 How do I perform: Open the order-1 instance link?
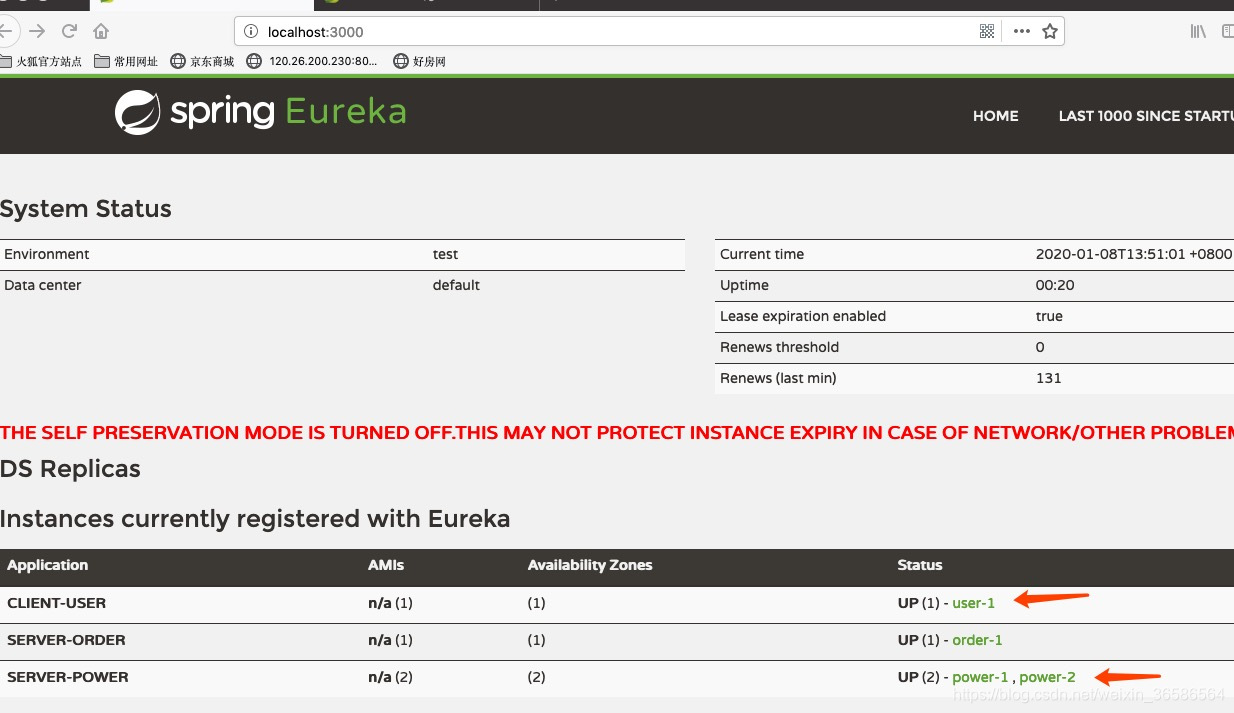pos(977,640)
